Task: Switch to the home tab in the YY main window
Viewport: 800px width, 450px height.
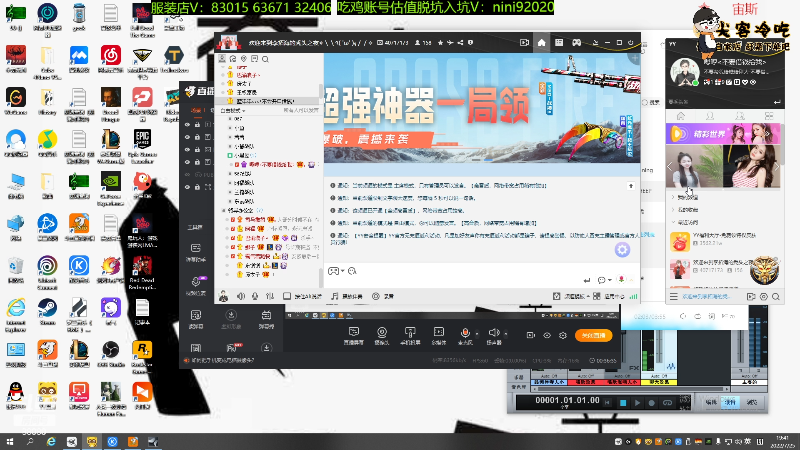Action: pyautogui.click(x=681, y=116)
